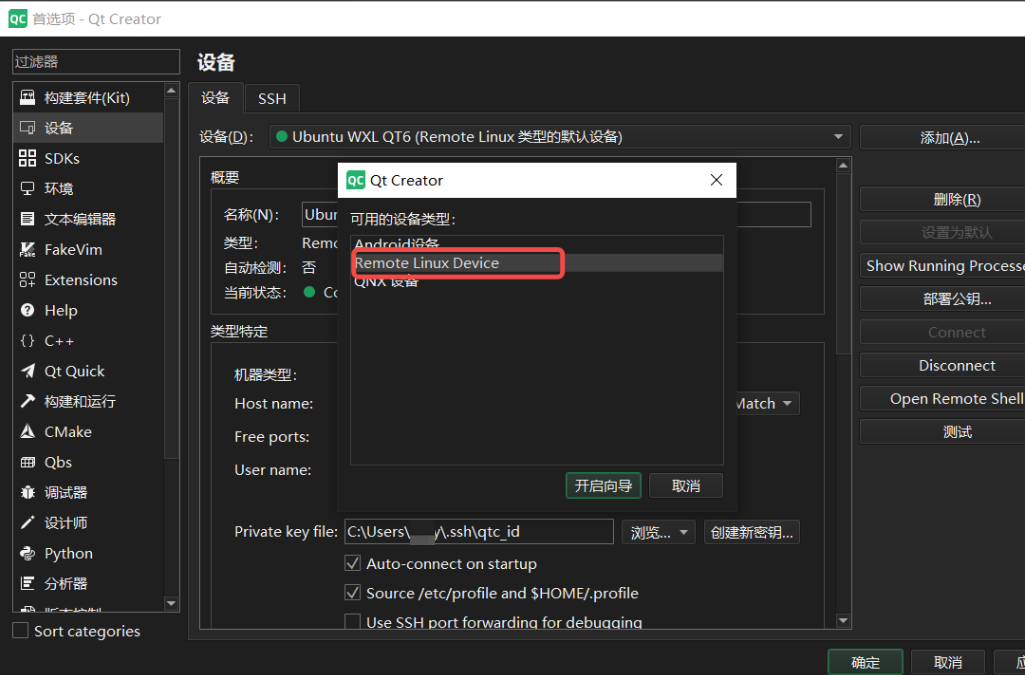This screenshot has height=675, width=1025.
Task: Open the 浏览... browse dropdown arrow
Action: [x=684, y=533]
